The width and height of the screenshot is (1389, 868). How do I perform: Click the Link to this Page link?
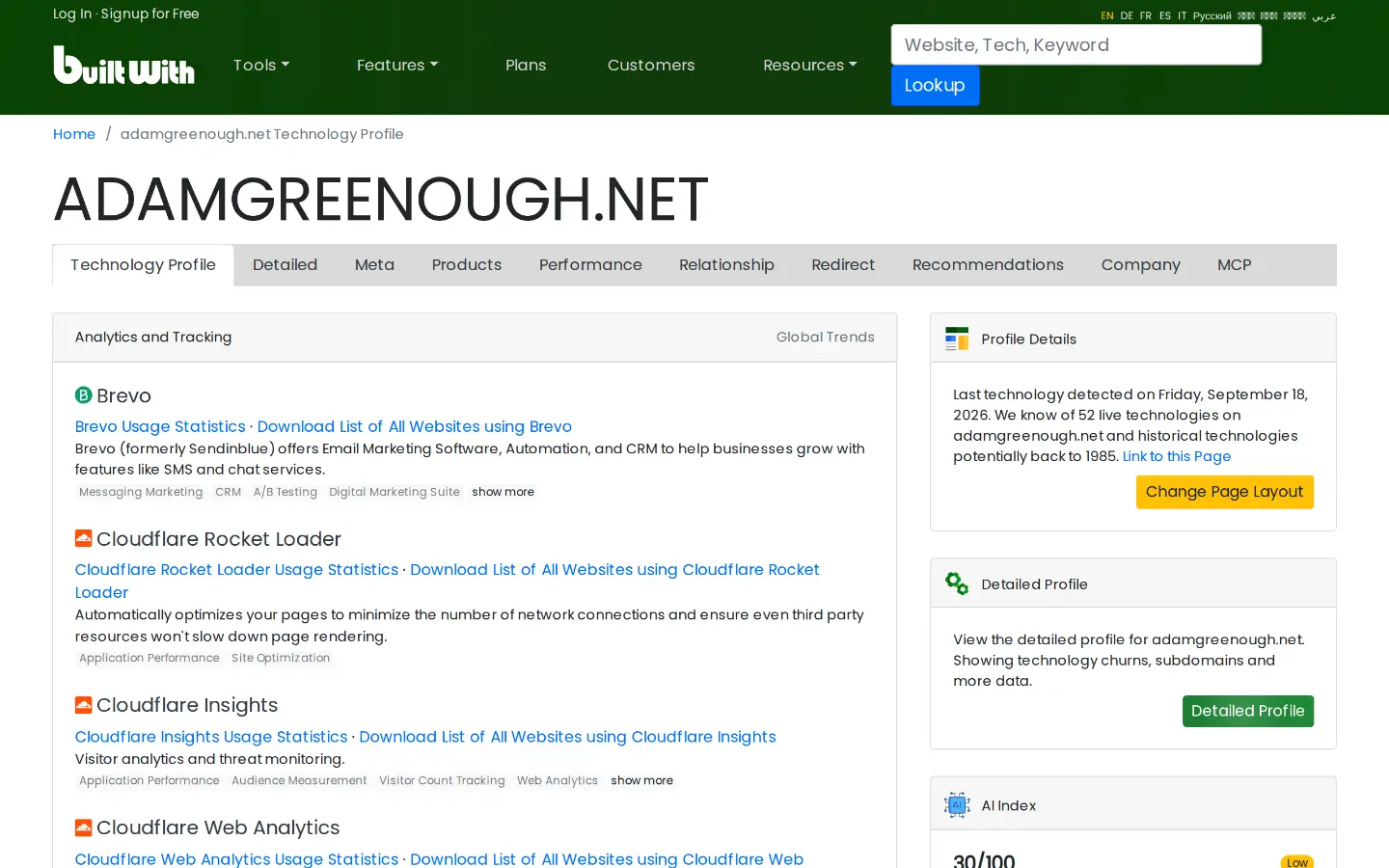(x=1177, y=456)
